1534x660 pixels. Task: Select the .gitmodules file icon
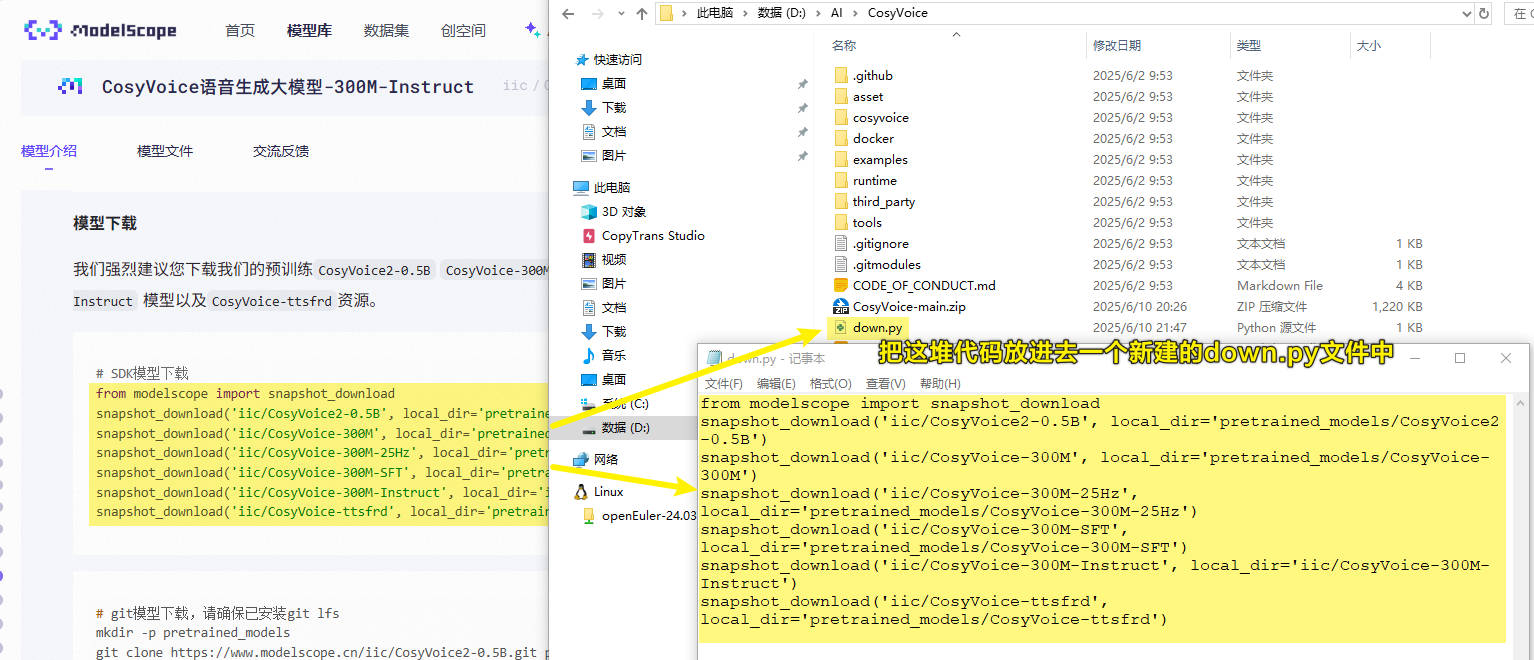[x=840, y=264]
